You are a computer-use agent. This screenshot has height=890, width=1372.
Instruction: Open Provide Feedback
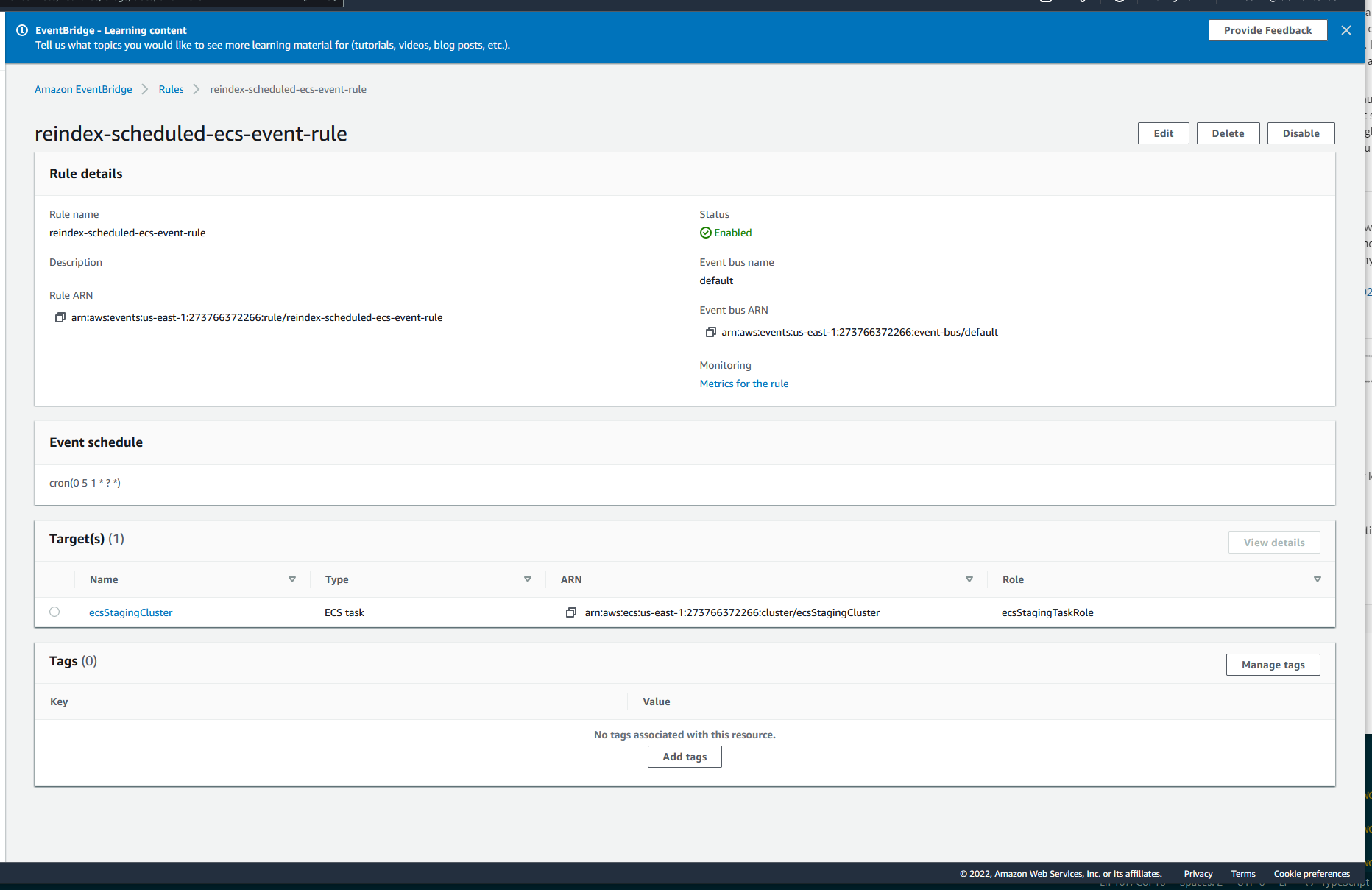click(x=1267, y=30)
